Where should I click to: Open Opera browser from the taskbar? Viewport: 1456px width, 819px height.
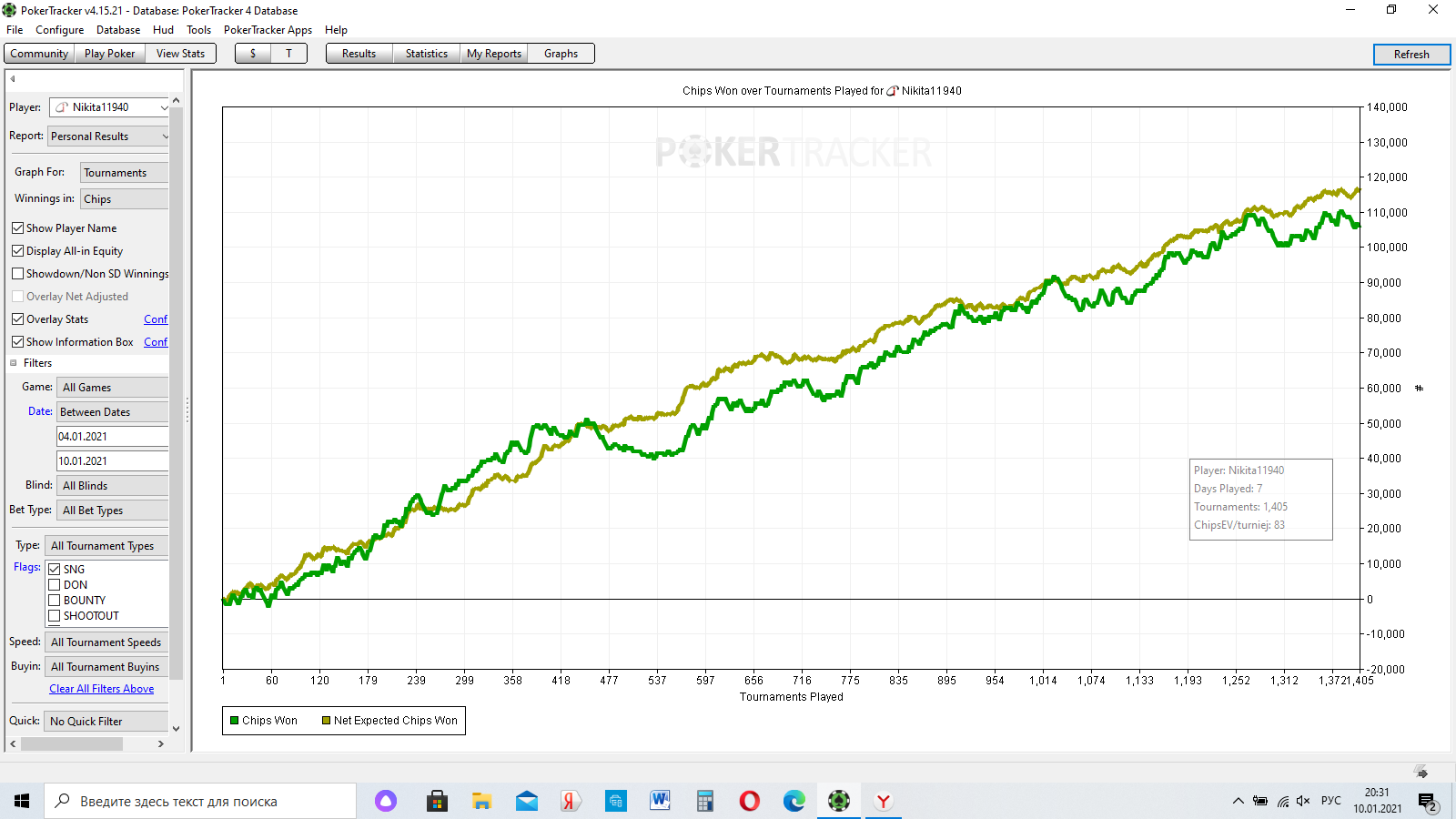(x=749, y=801)
